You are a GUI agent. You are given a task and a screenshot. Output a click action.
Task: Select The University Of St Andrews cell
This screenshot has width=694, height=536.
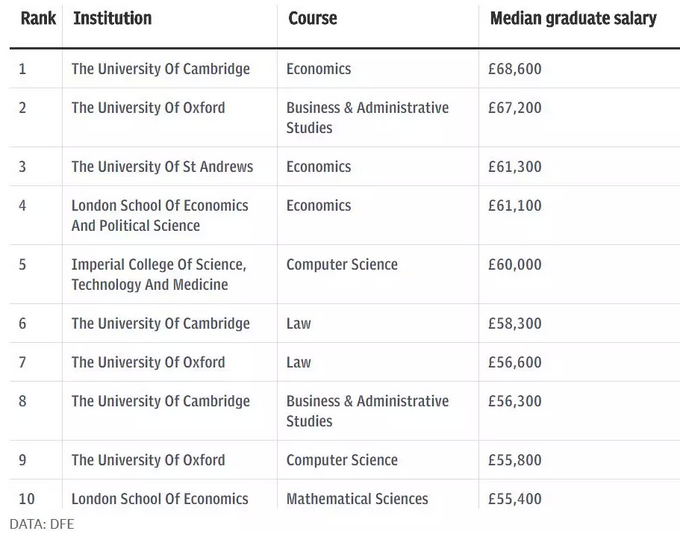click(x=162, y=167)
